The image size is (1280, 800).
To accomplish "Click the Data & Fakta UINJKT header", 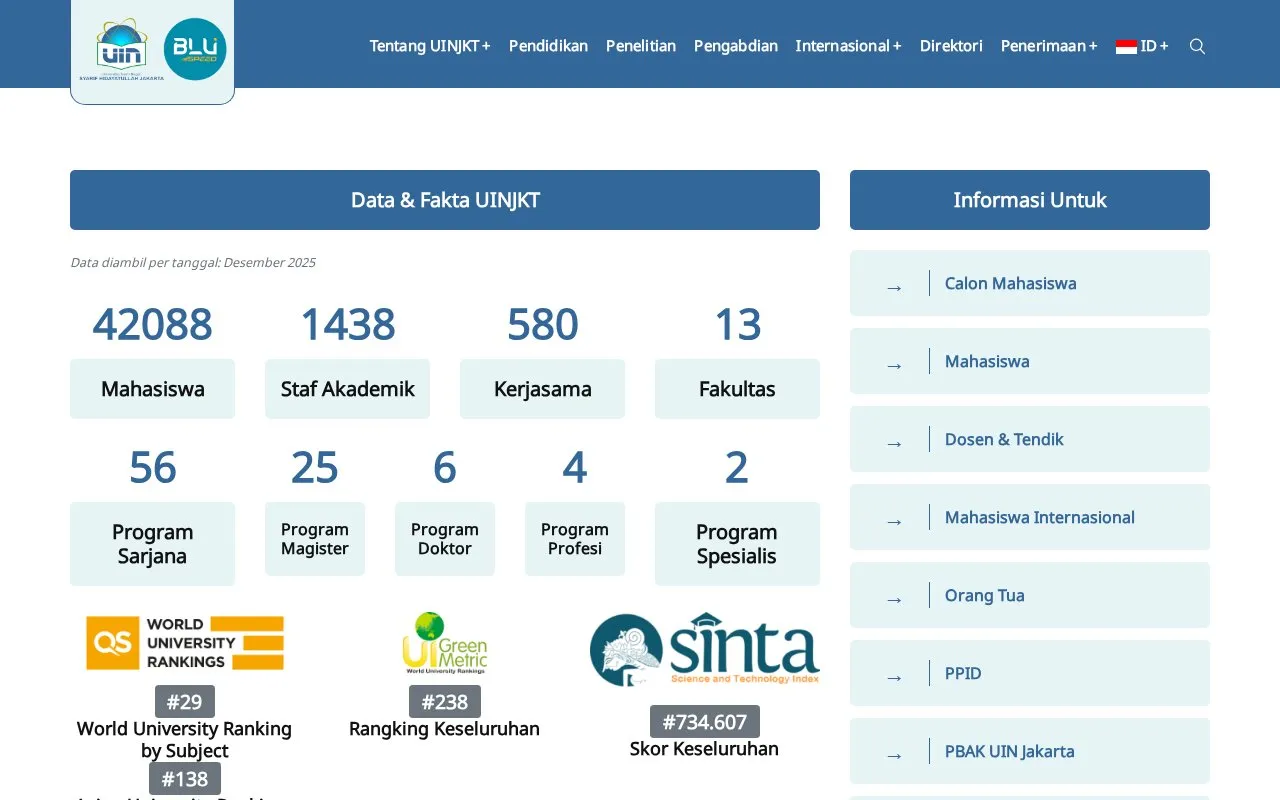I will coord(445,200).
